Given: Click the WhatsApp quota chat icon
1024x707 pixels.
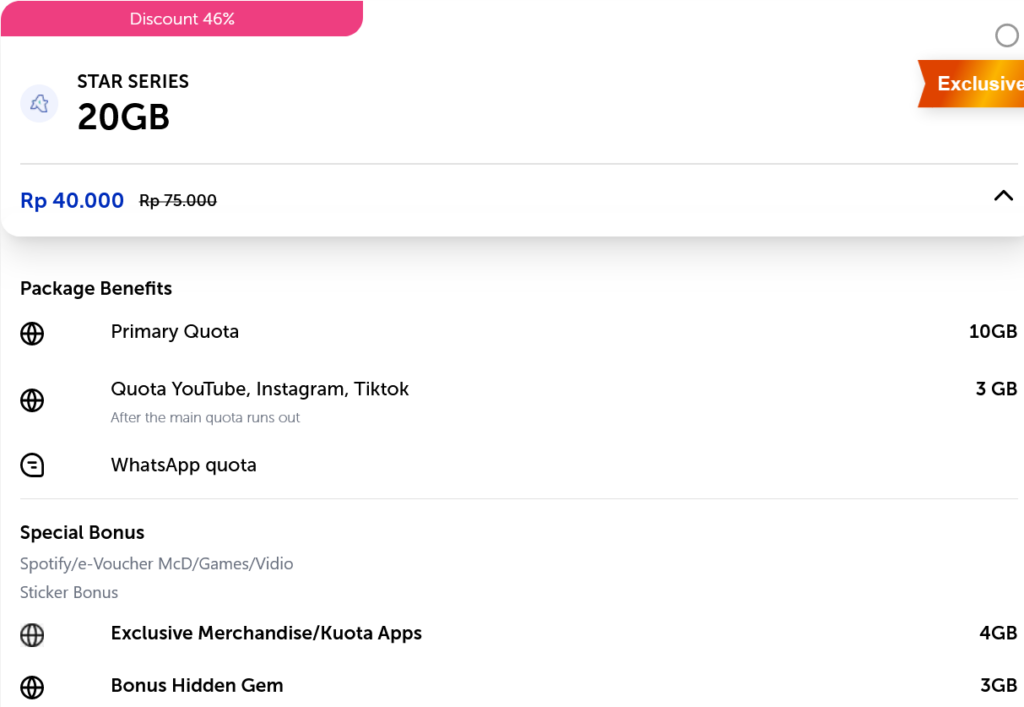Looking at the screenshot, I should click(x=32, y=466).
